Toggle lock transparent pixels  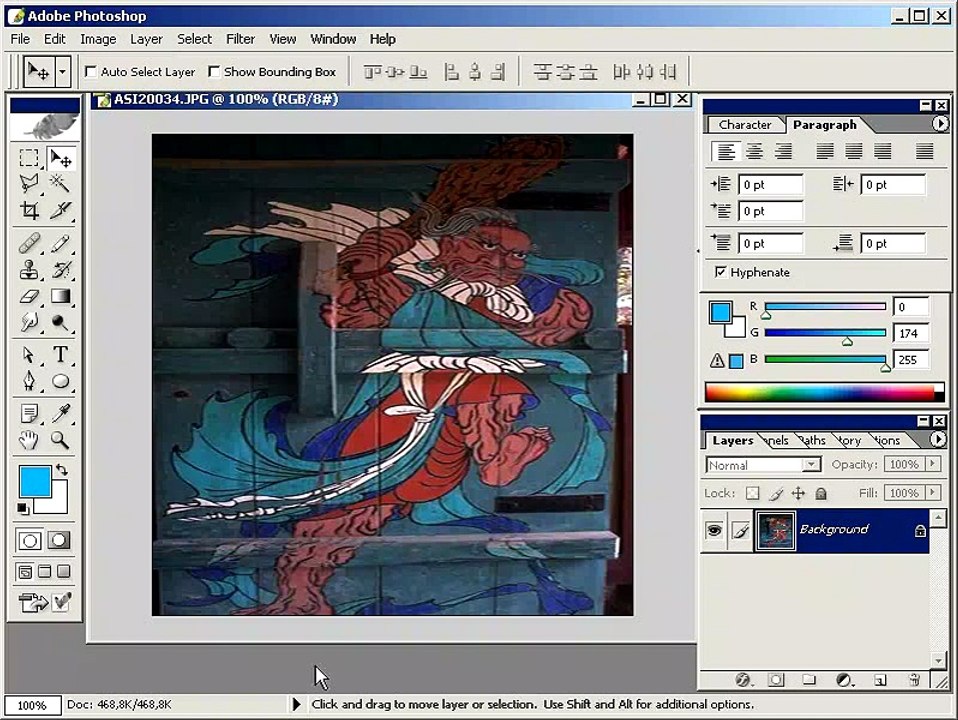tap(753, 493)
